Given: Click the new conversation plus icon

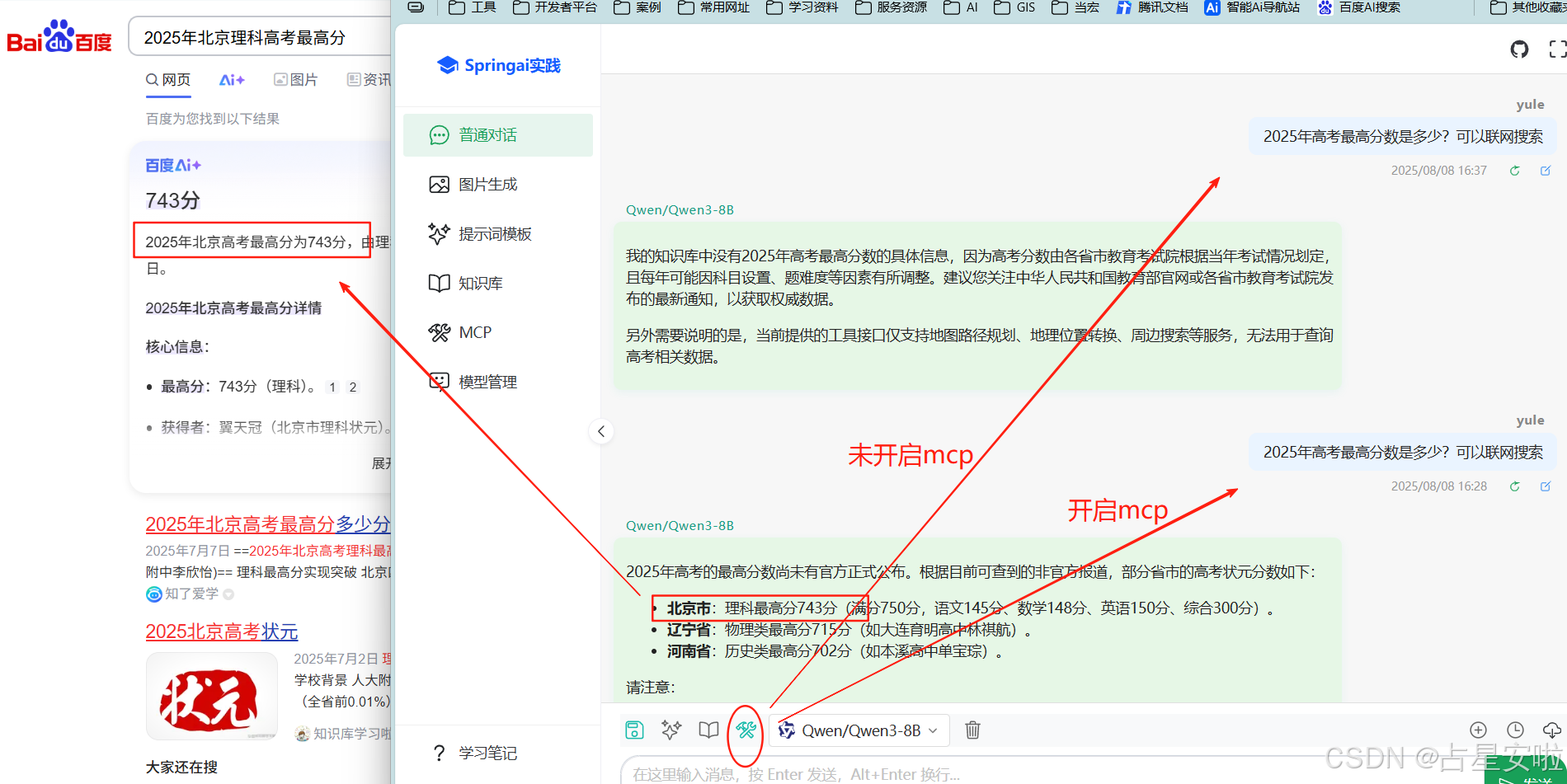Looking at the screenshot, I should click(1478, 730).
